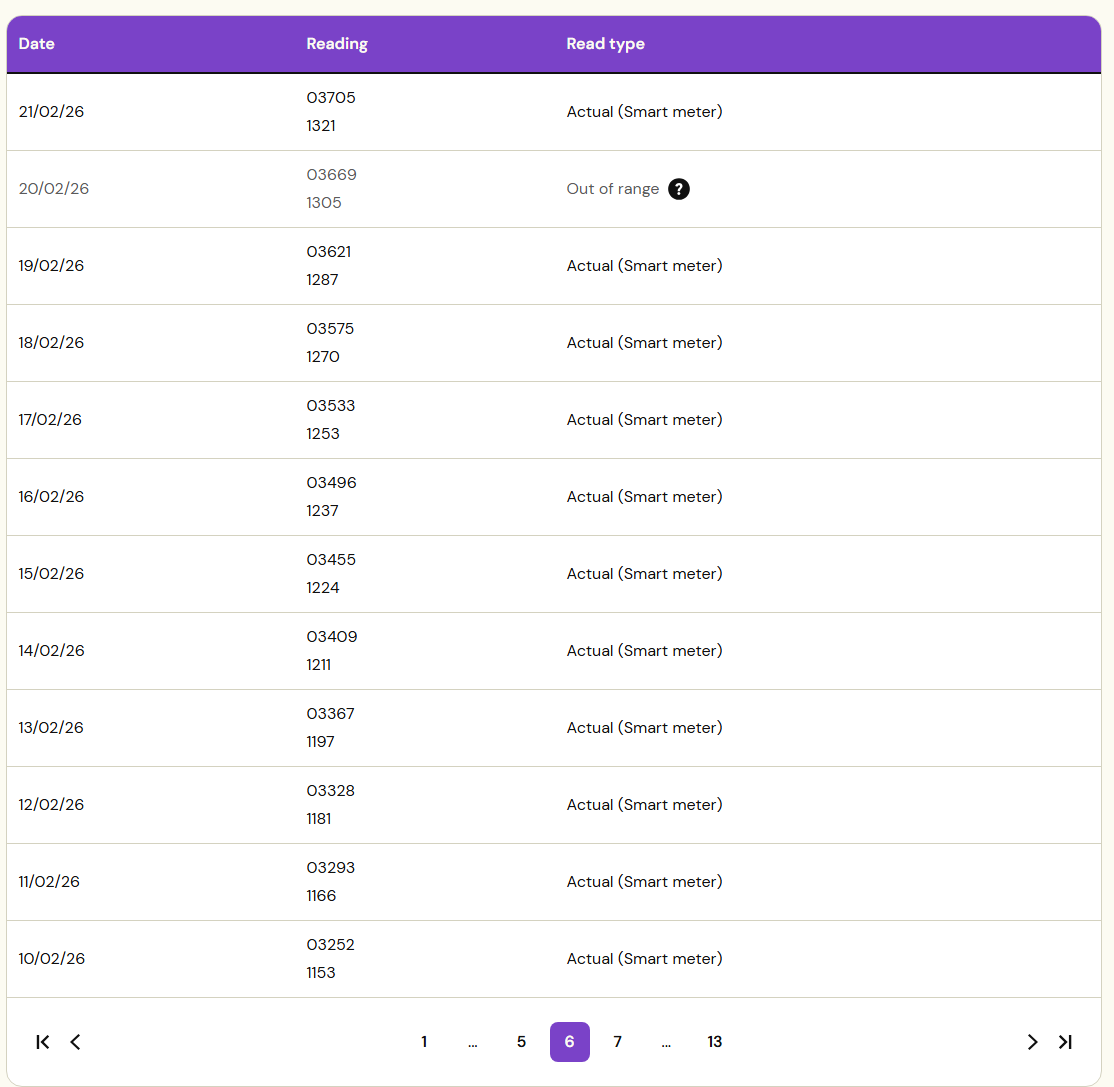This screenshot has width=1114, height=1087.
Task: Jump to the last page of readings
Action: [x=1065, y=1042]
